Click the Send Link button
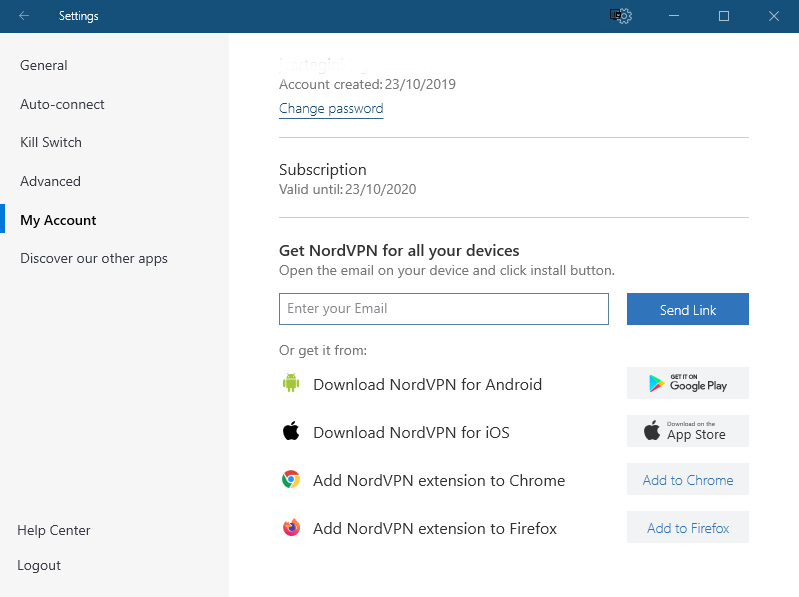Viewport: 799px width, 597px height. pos(688,309)
